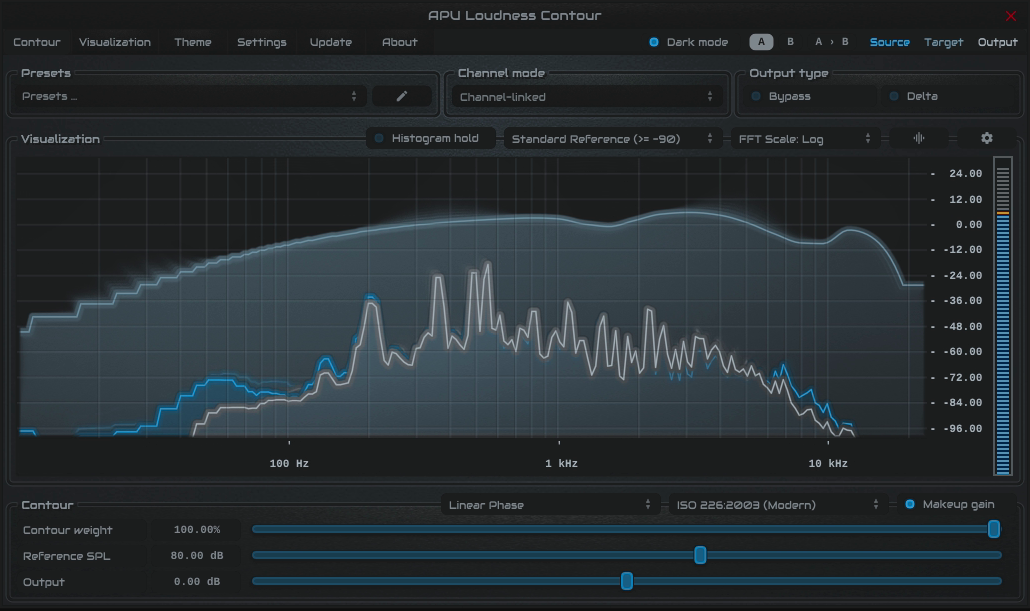Click the 1 kHz axis label

[561, 463]
